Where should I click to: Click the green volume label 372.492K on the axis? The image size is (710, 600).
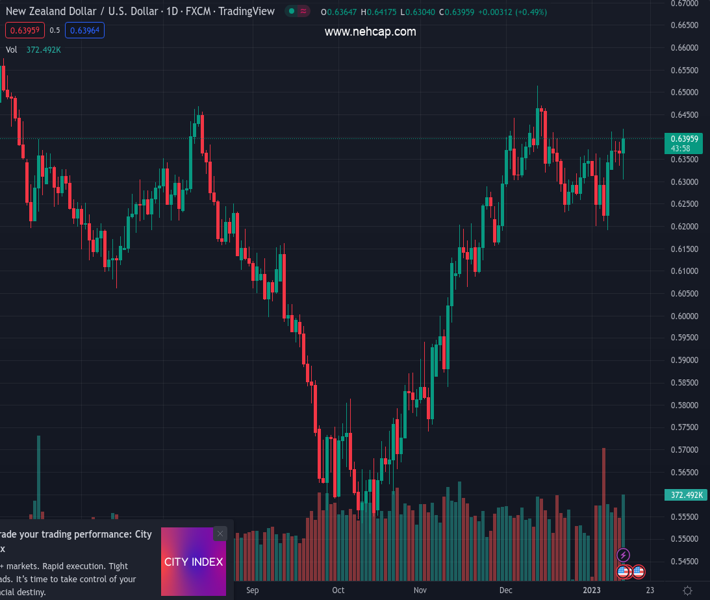tap(685, 495)
